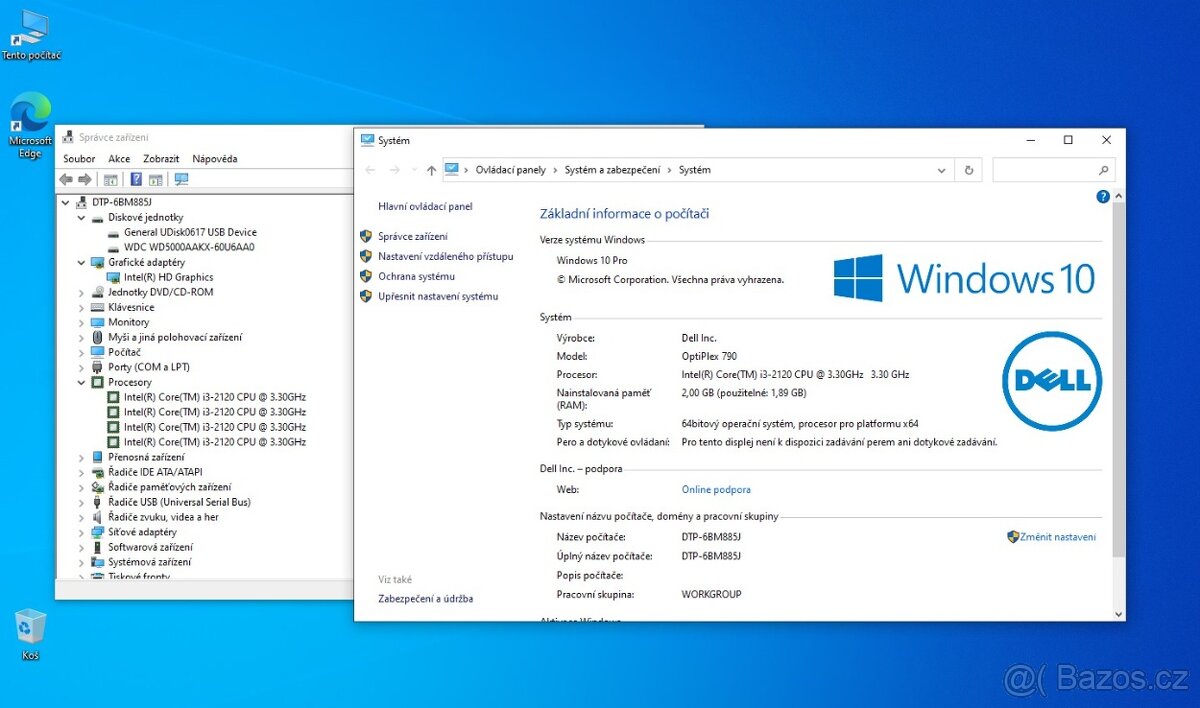Click the System window scrollbar up arrow

tap(1119, 195)
